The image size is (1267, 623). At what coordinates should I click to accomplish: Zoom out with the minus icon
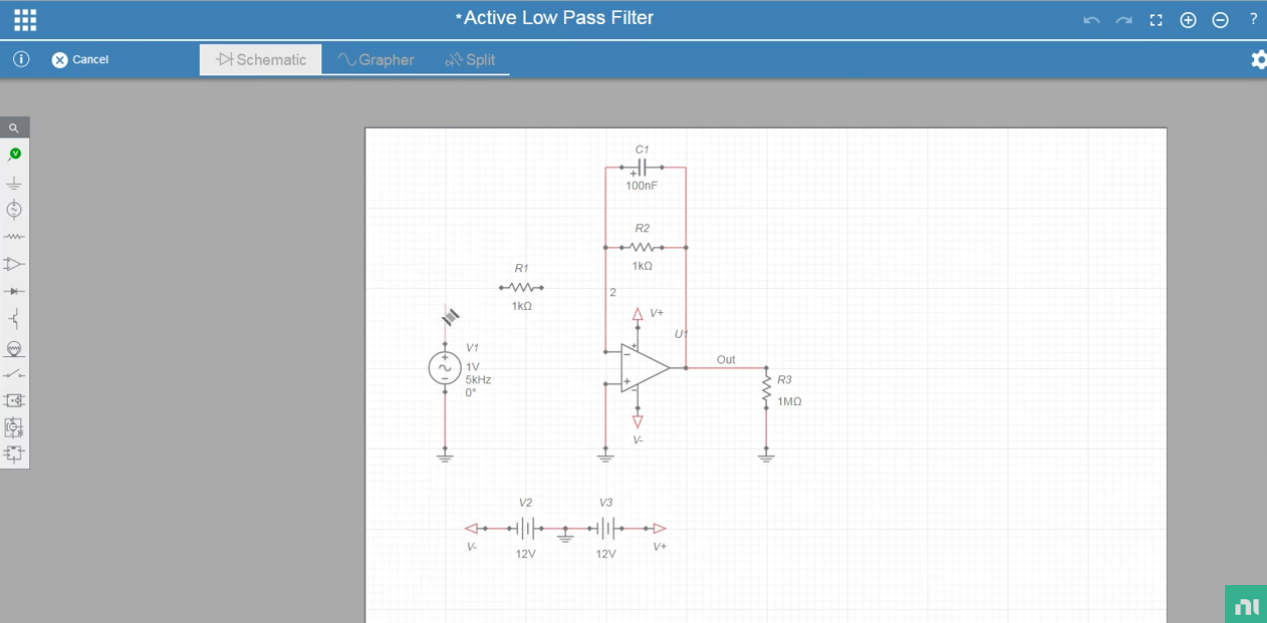(1220, 20)
